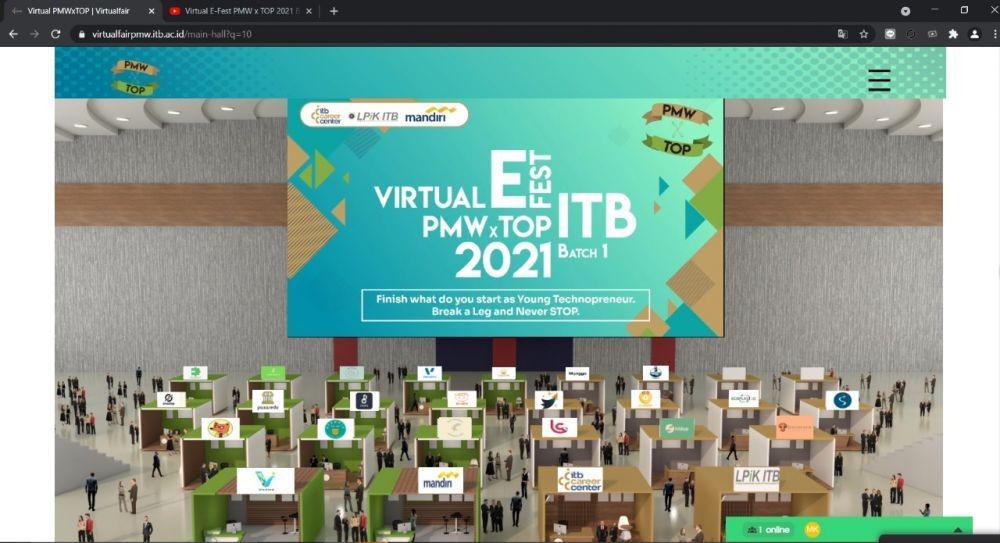The height and width of the screenshot is (543, 1000).
Task: Open the booth with the beige circular logo
Action: [x=454, y=428]
